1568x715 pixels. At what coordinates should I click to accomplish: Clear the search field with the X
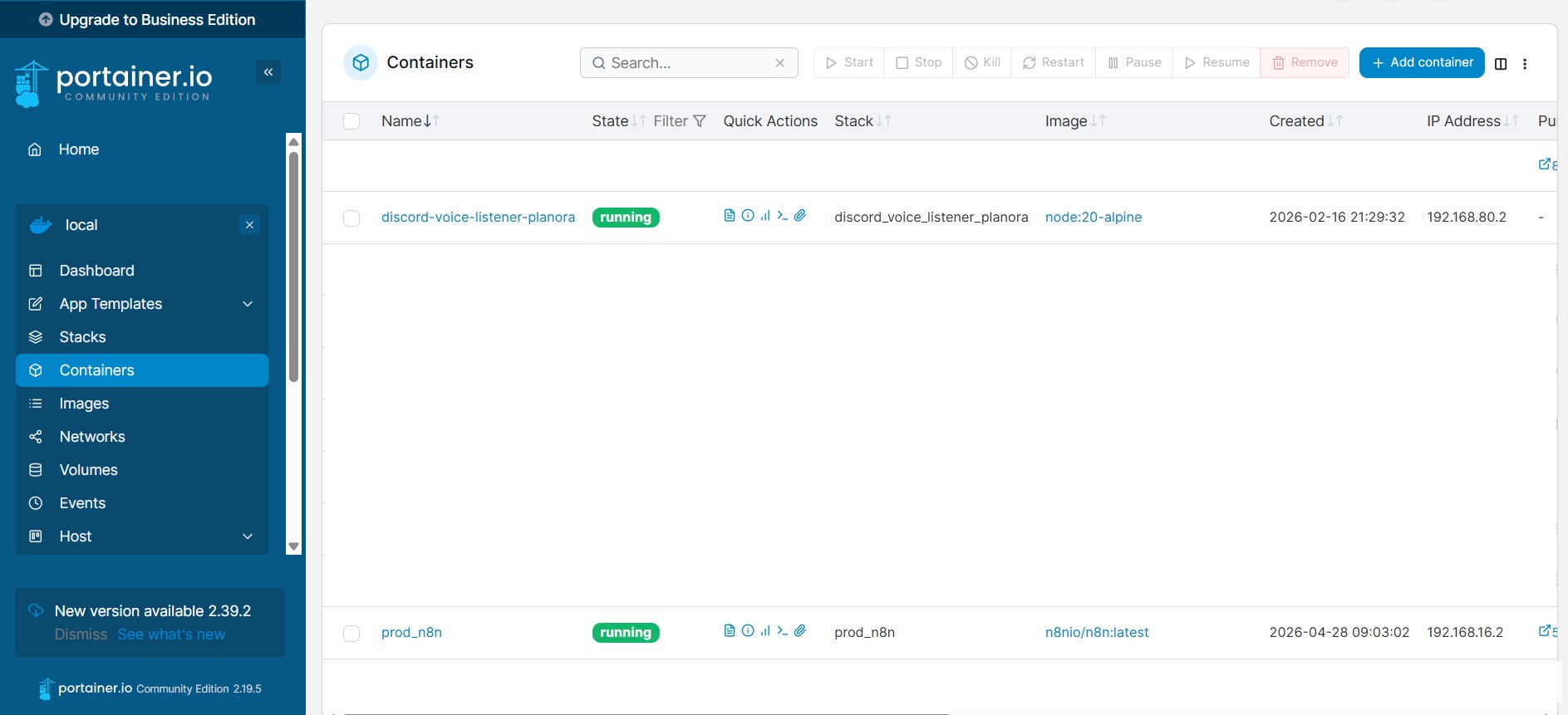point(780,63)
